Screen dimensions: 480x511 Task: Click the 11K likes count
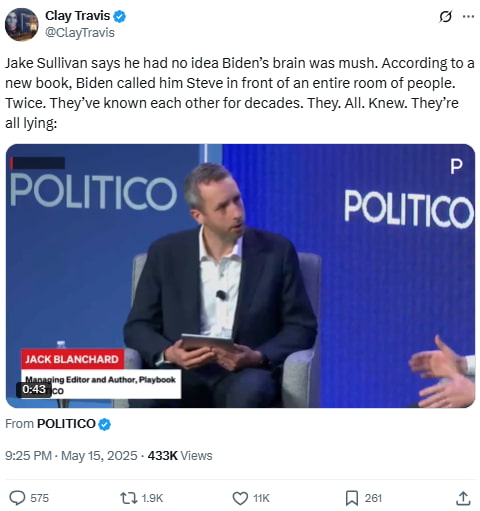coord(261,498)
